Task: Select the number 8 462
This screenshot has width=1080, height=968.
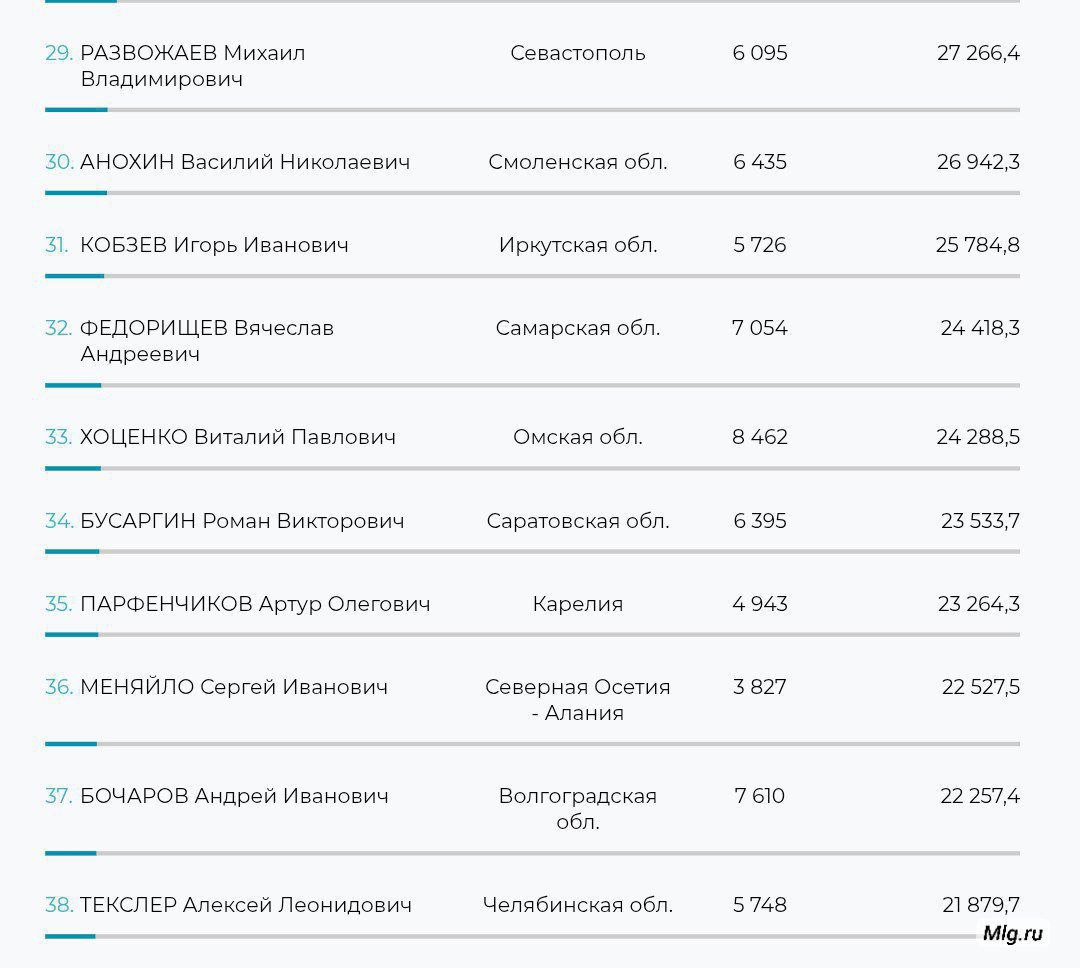Action: click(x=760, y=437)
